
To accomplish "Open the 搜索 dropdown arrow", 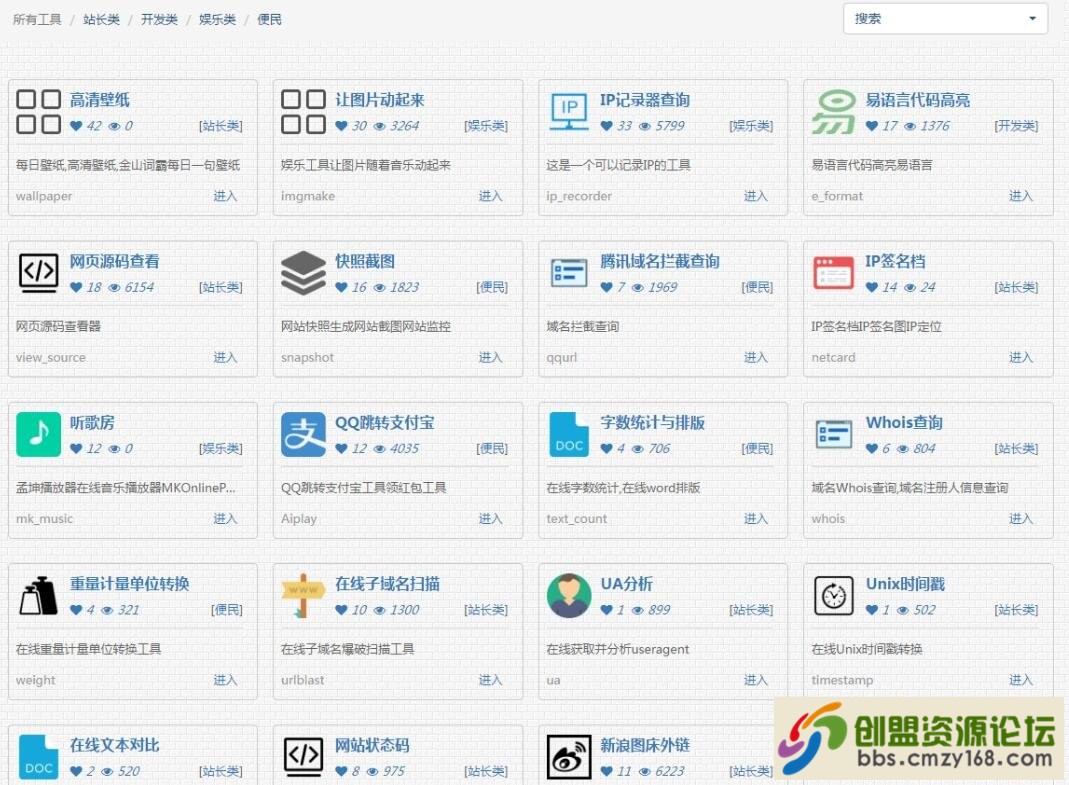I will click(x=1033, y=18).
